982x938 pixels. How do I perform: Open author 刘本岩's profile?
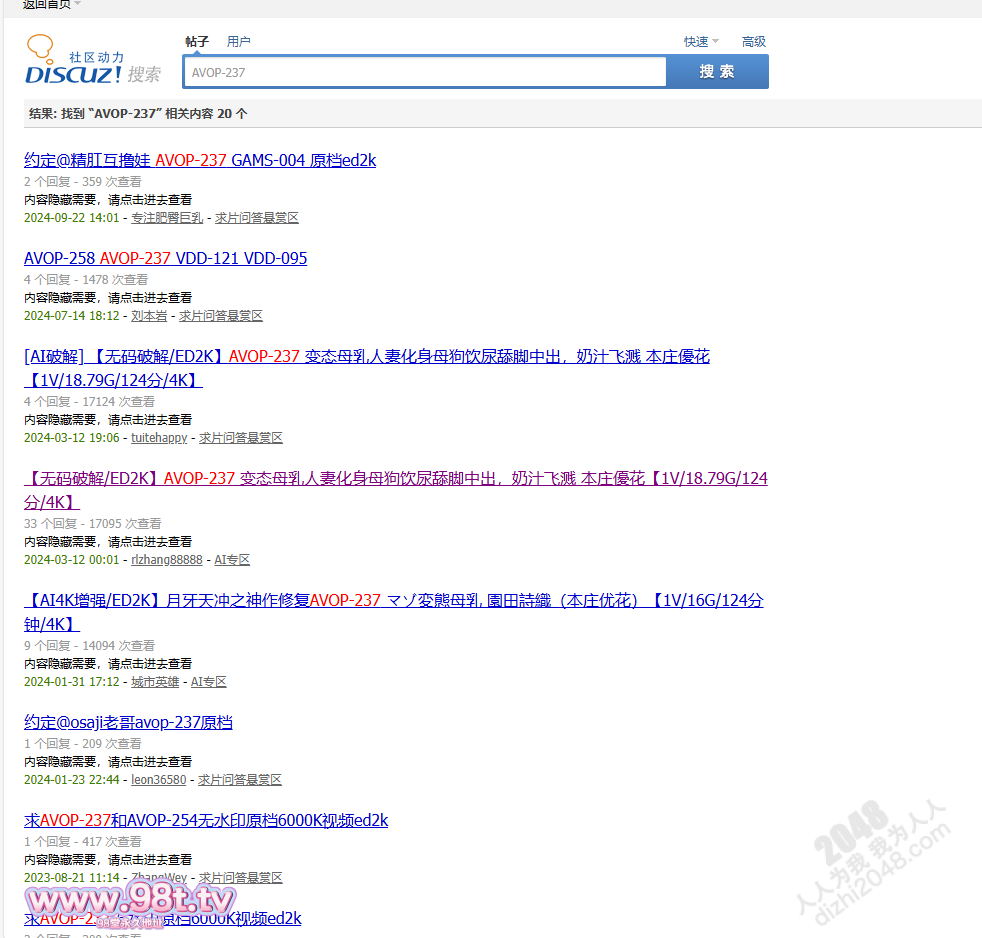pos(149,316)
